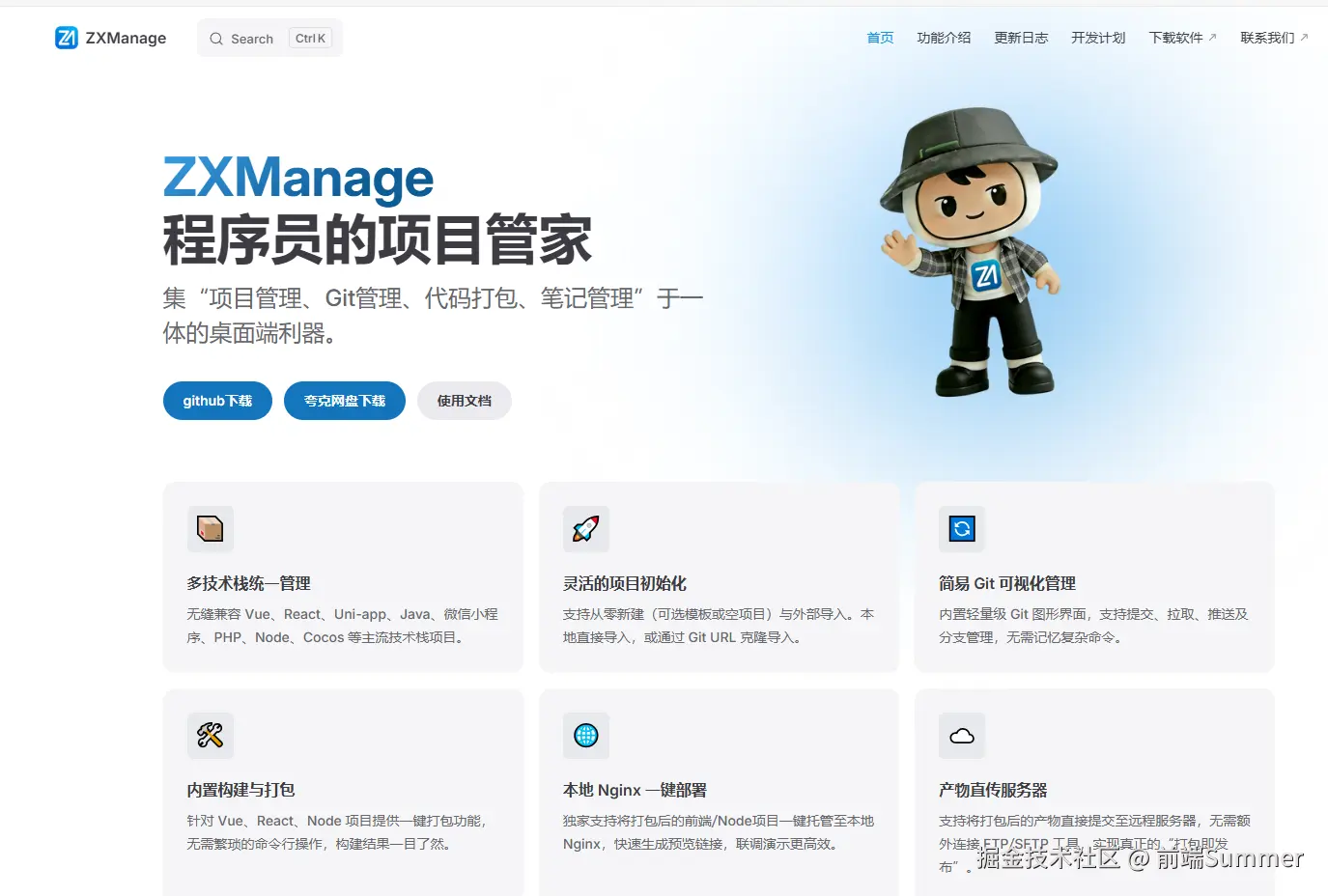
Task: Click the 夸克网盘下载 button
Action: [344, 400]
